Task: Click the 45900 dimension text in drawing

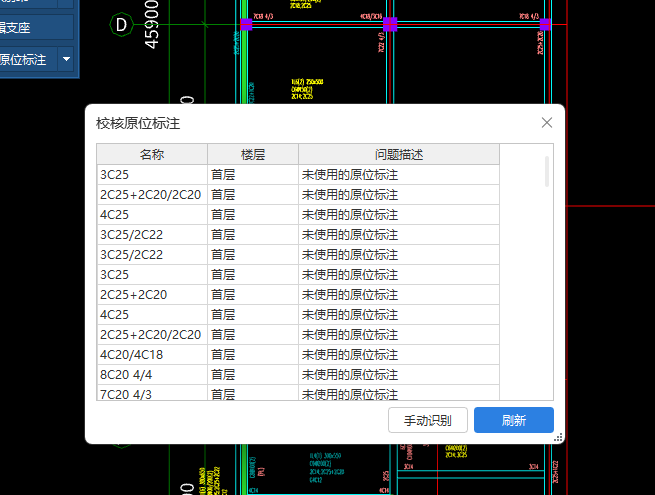Action: [x=152, y=24]
